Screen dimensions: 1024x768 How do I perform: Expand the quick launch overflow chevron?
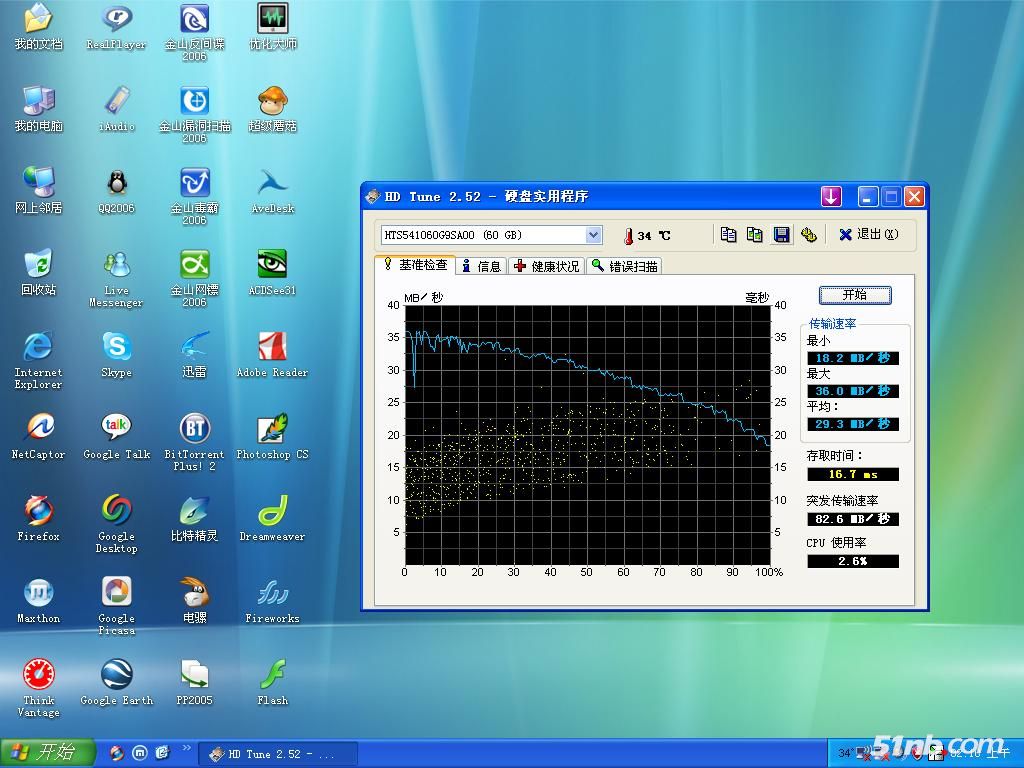[x=186, y=748]
